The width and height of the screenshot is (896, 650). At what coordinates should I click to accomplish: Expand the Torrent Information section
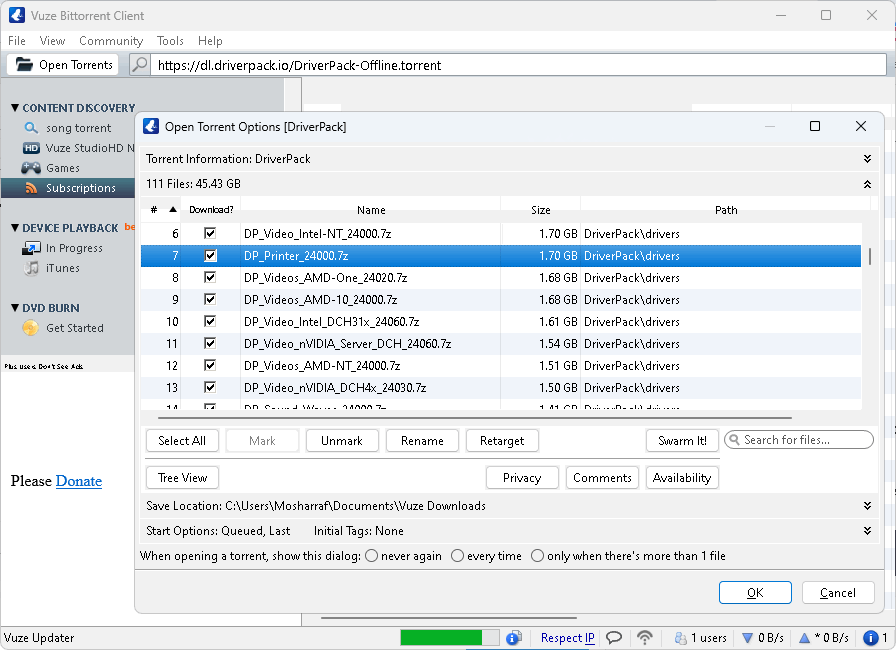[867, 159]
